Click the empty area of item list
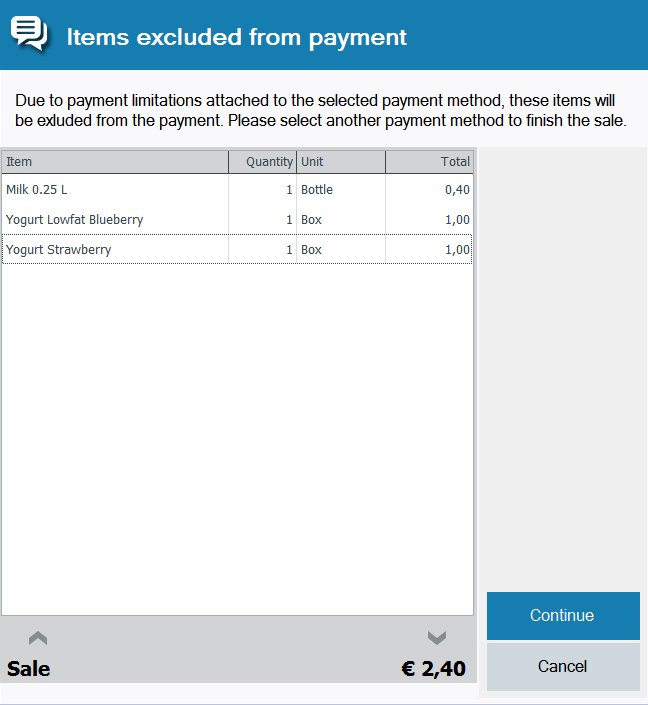This screenshot has width=648, height=705. click(237, 438)
